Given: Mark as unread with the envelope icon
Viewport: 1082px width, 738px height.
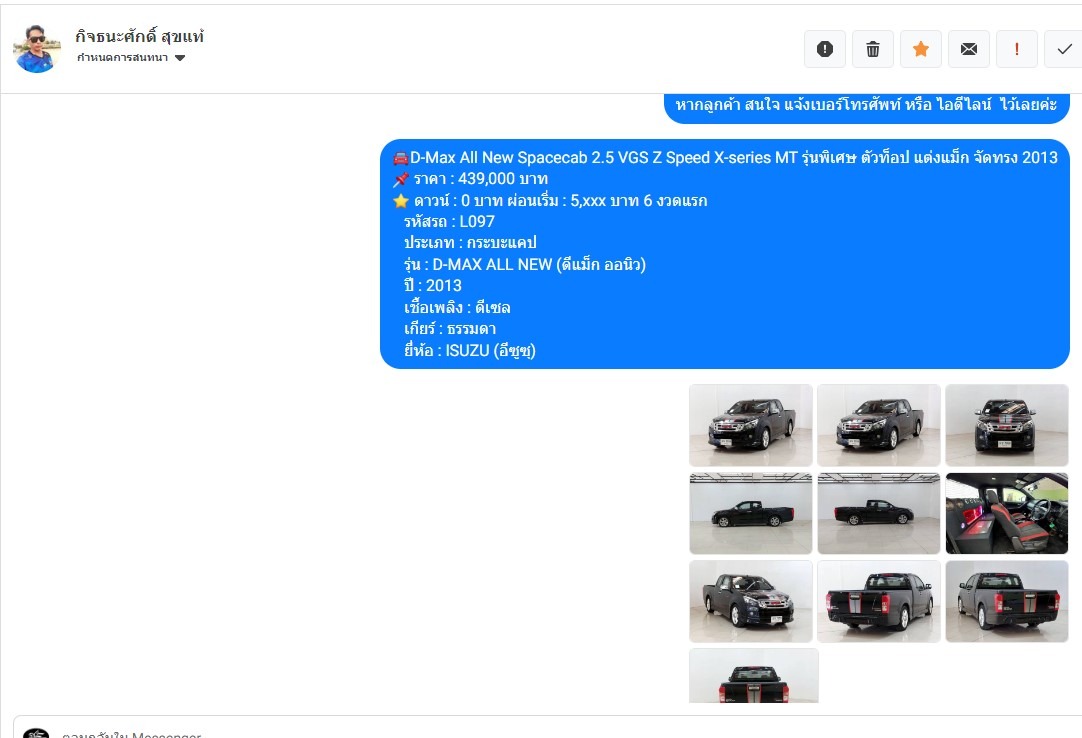Looking at the screenshot, I should [x=969, y=49].
